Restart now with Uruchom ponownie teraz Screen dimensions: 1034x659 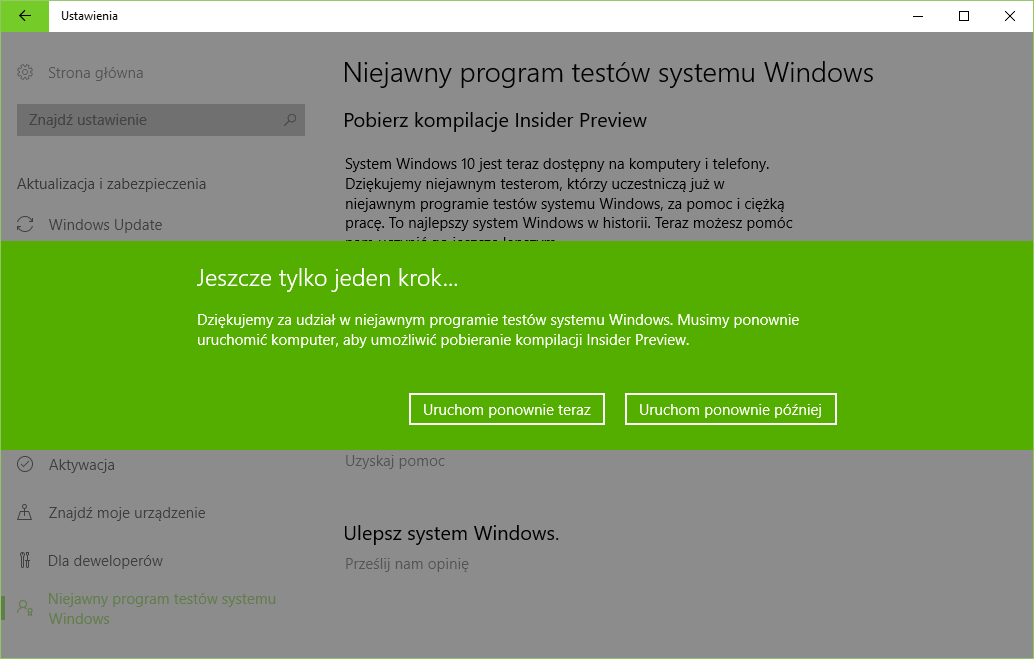(x=506, y=410)
